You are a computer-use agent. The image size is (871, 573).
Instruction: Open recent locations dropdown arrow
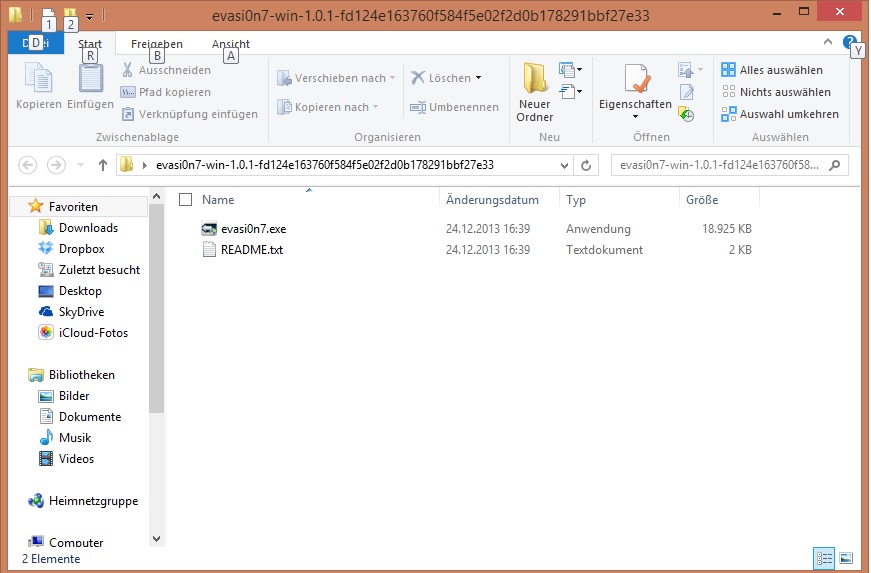[x=80, y=165]
